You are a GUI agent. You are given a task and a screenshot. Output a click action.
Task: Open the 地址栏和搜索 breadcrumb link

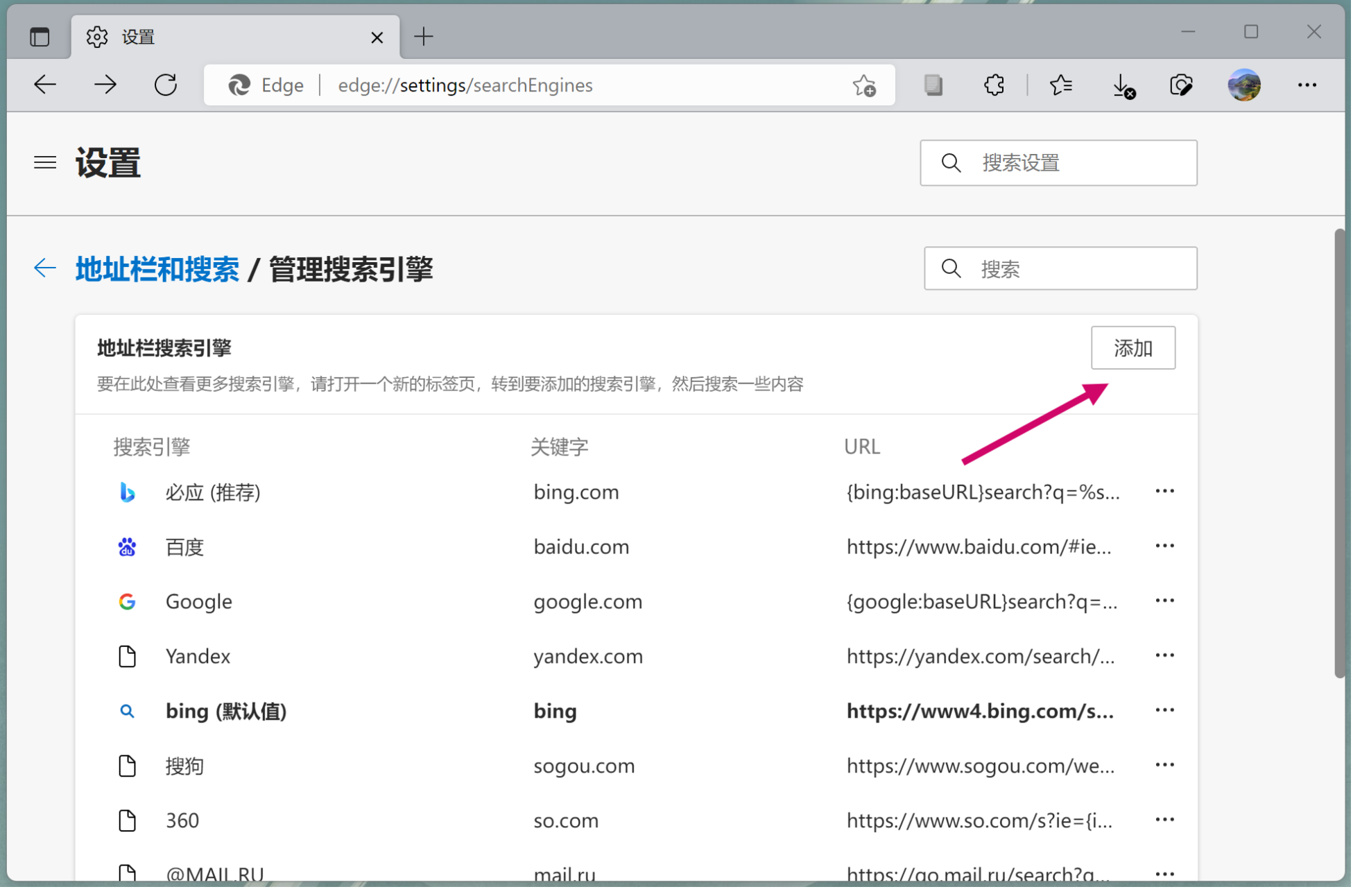coord(157,269)
